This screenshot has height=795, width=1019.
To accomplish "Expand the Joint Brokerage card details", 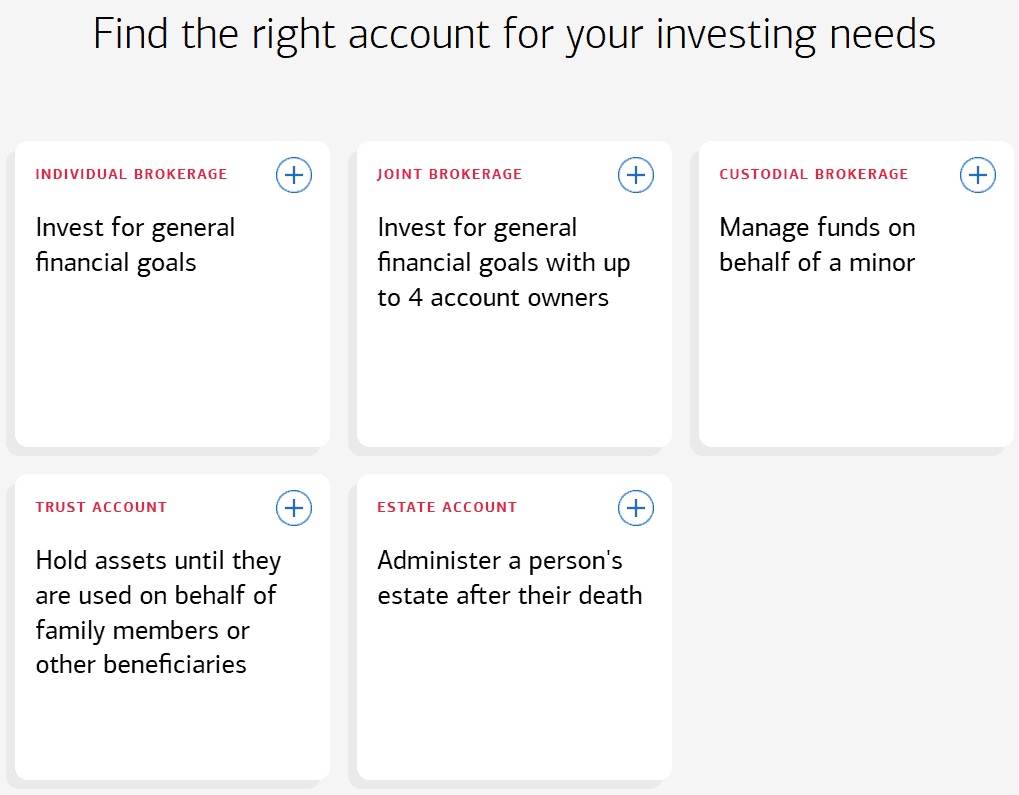I will 635,174.
